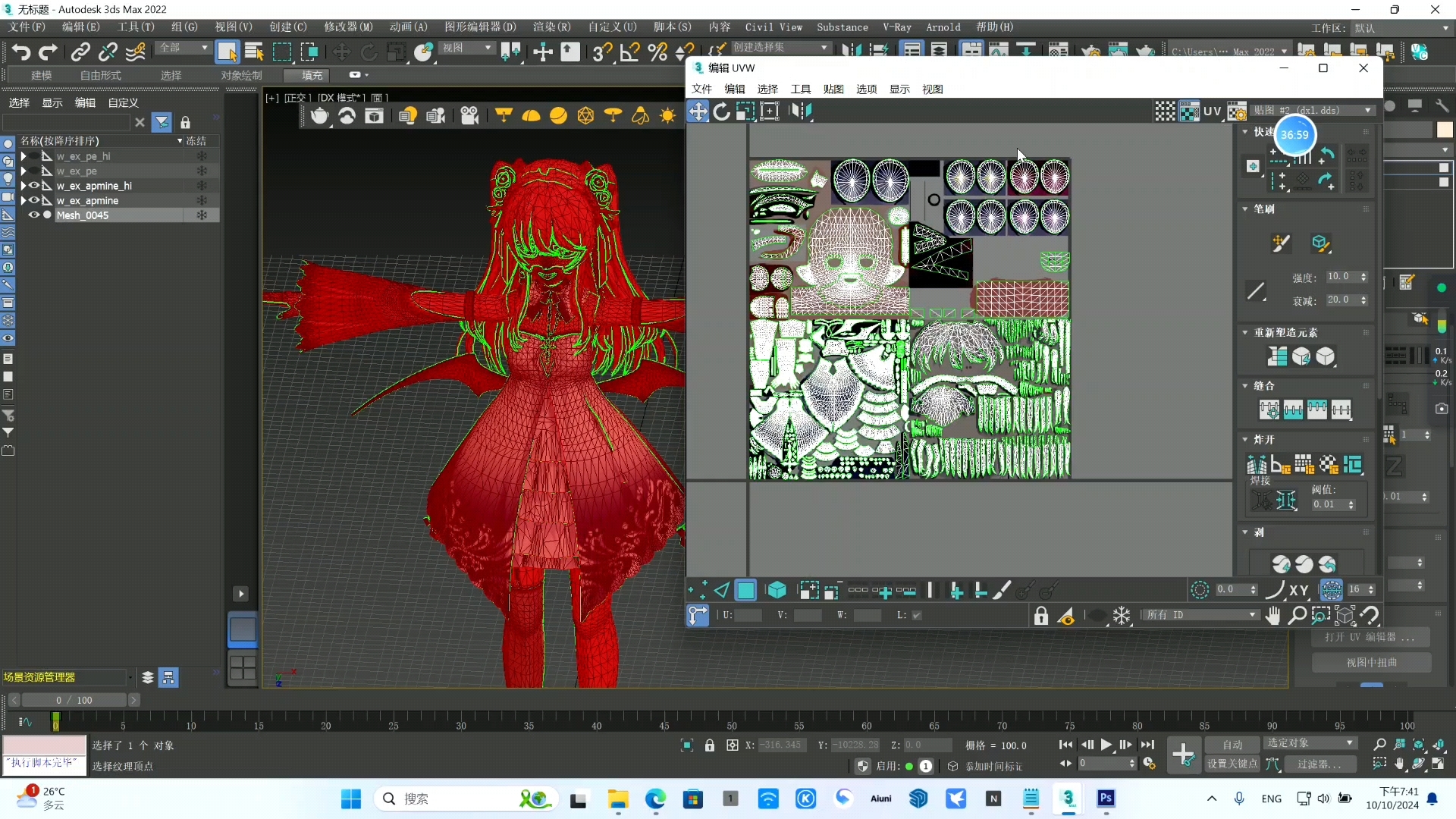Click the Relax brush icon under 笔刷
The width and height of the screenshot is (1456, 819).
click(1320, 243)
